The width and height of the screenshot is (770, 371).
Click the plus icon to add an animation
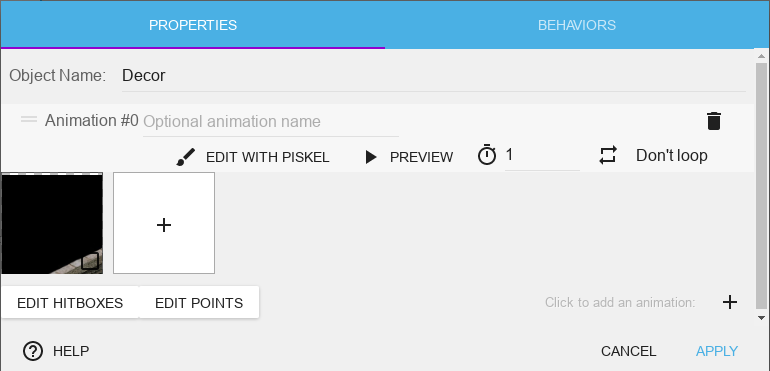tap(730, 302)
